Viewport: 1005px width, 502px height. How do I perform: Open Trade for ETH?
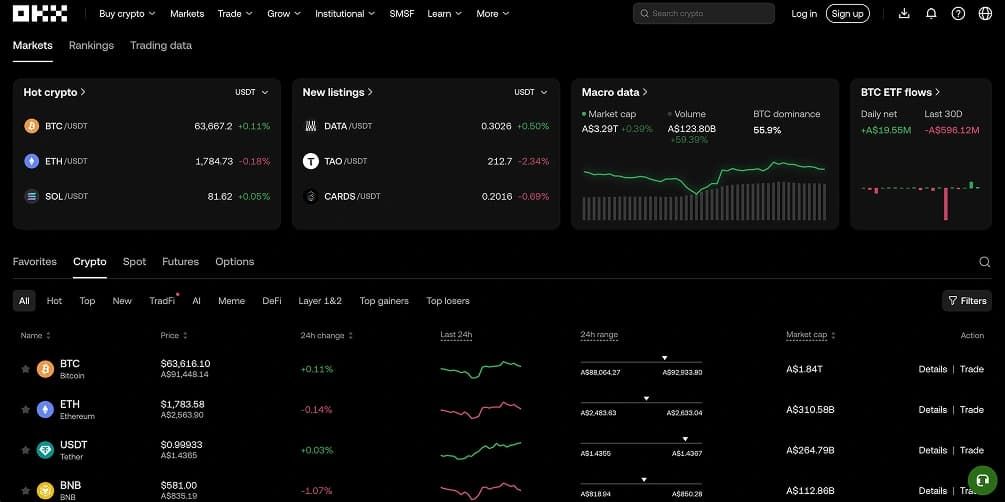click(972, 409)
